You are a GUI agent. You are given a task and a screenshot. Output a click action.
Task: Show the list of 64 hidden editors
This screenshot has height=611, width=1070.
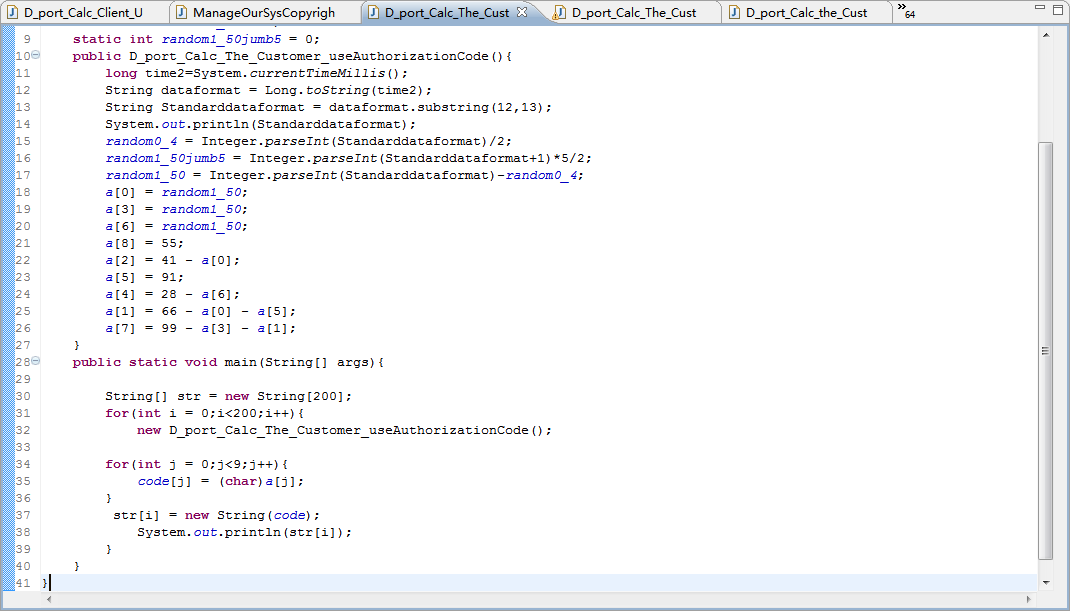906,10
